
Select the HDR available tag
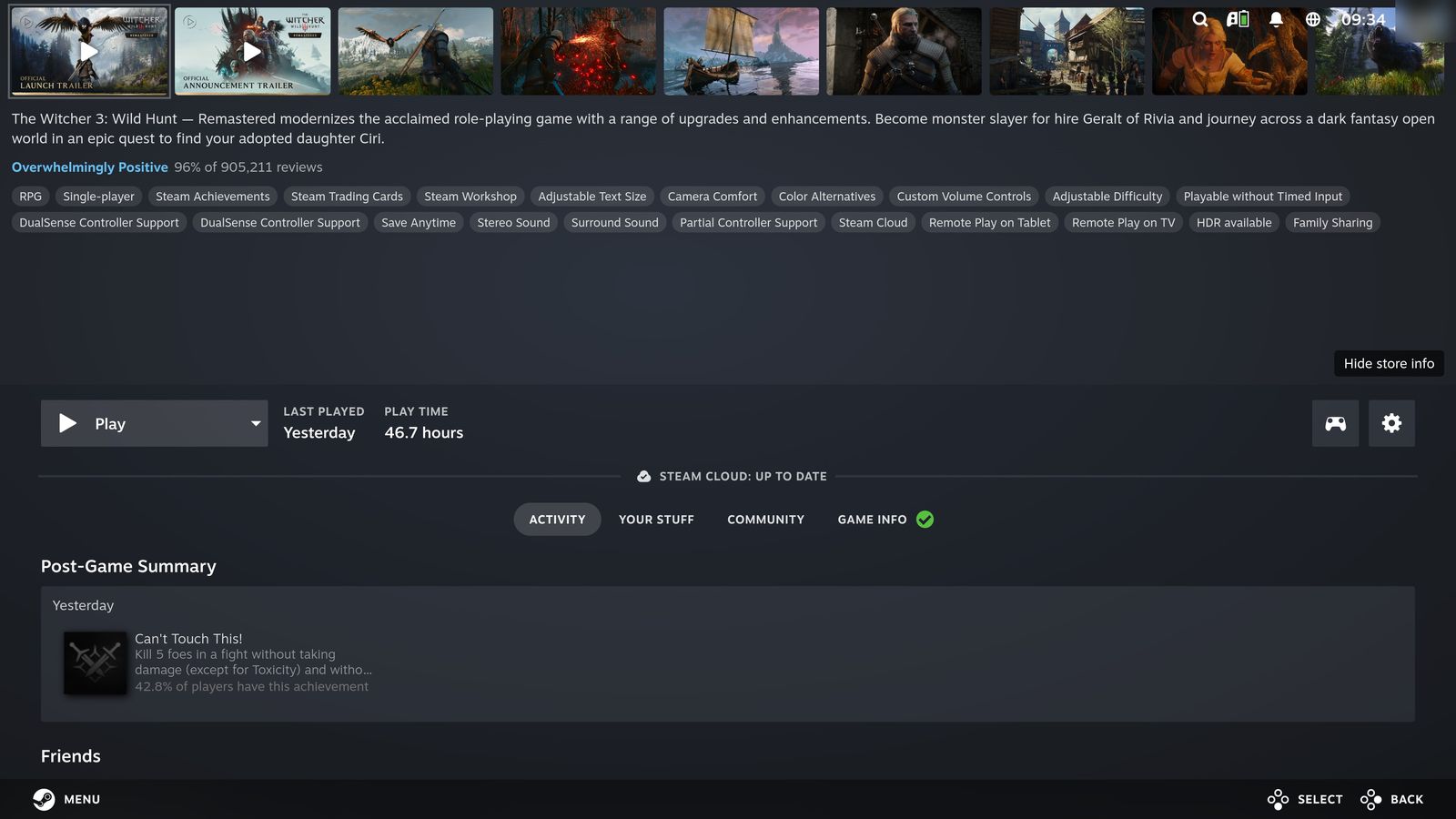pyautogui.click(x=1234, y=223)
